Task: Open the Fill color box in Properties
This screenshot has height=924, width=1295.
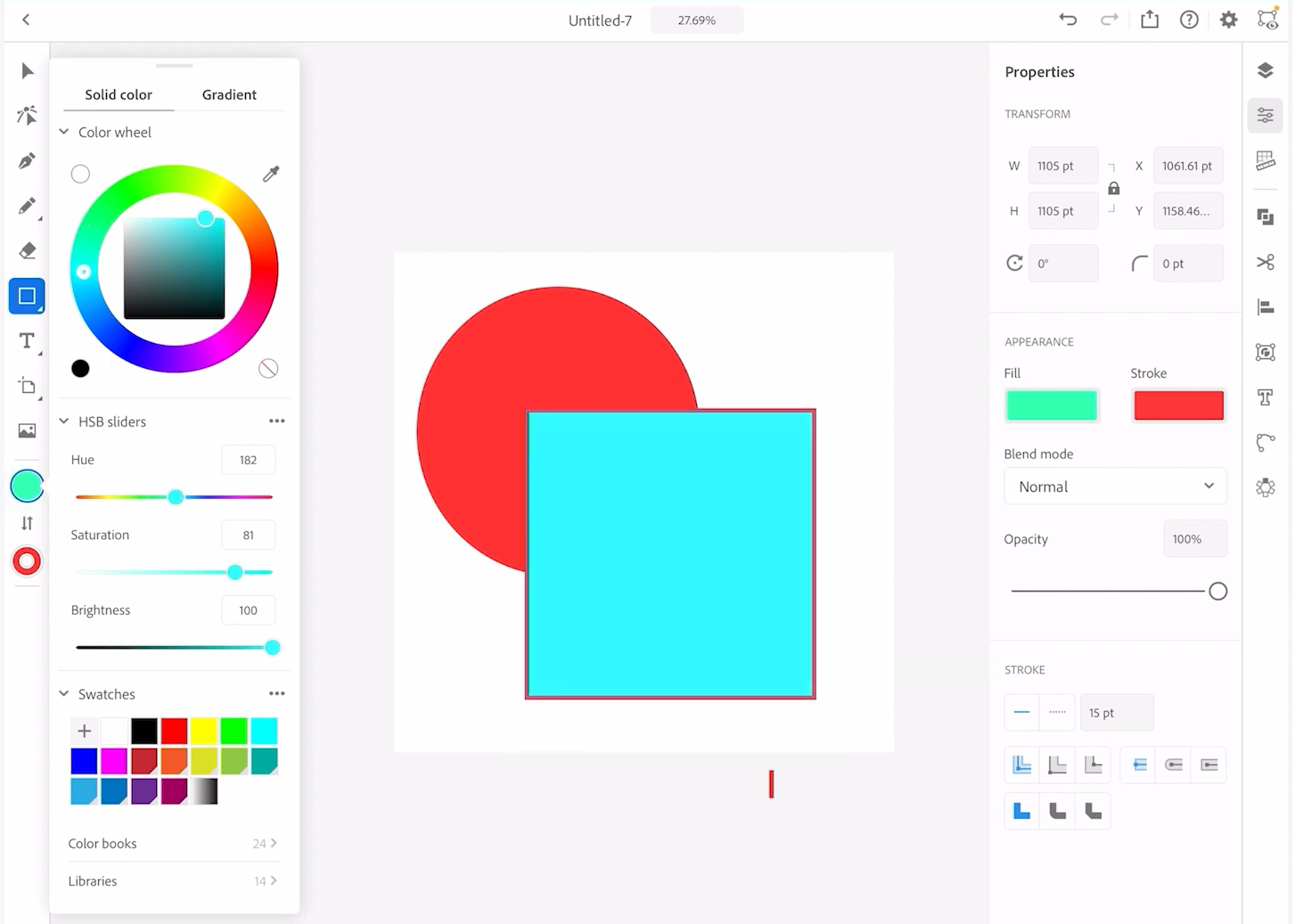Action: tap(1052, 405)
